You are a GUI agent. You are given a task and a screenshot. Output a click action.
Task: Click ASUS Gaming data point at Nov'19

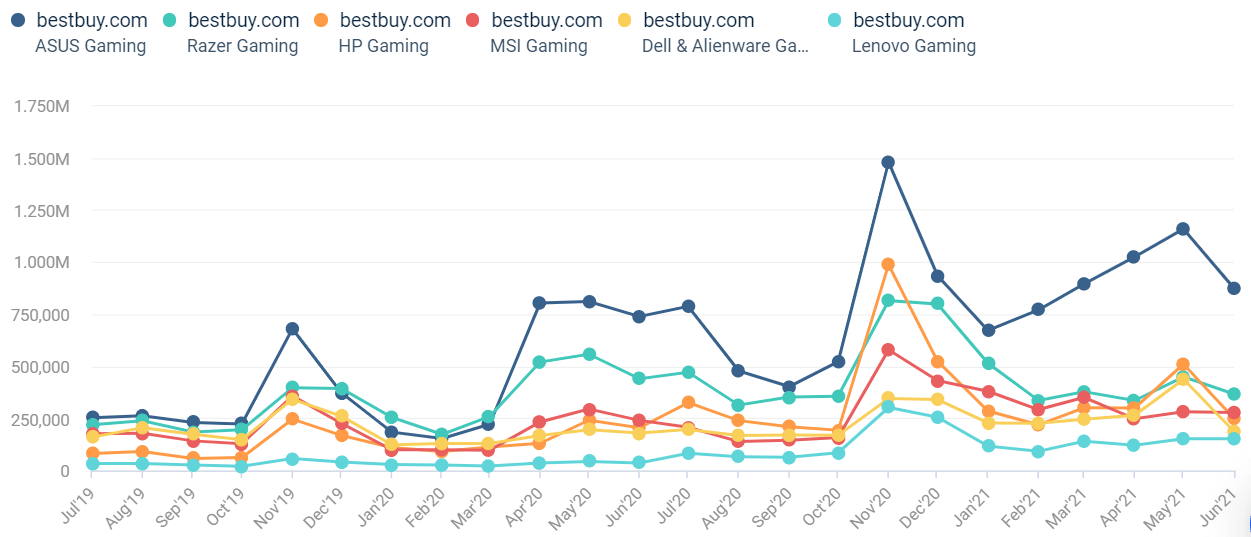pos(292,329)
